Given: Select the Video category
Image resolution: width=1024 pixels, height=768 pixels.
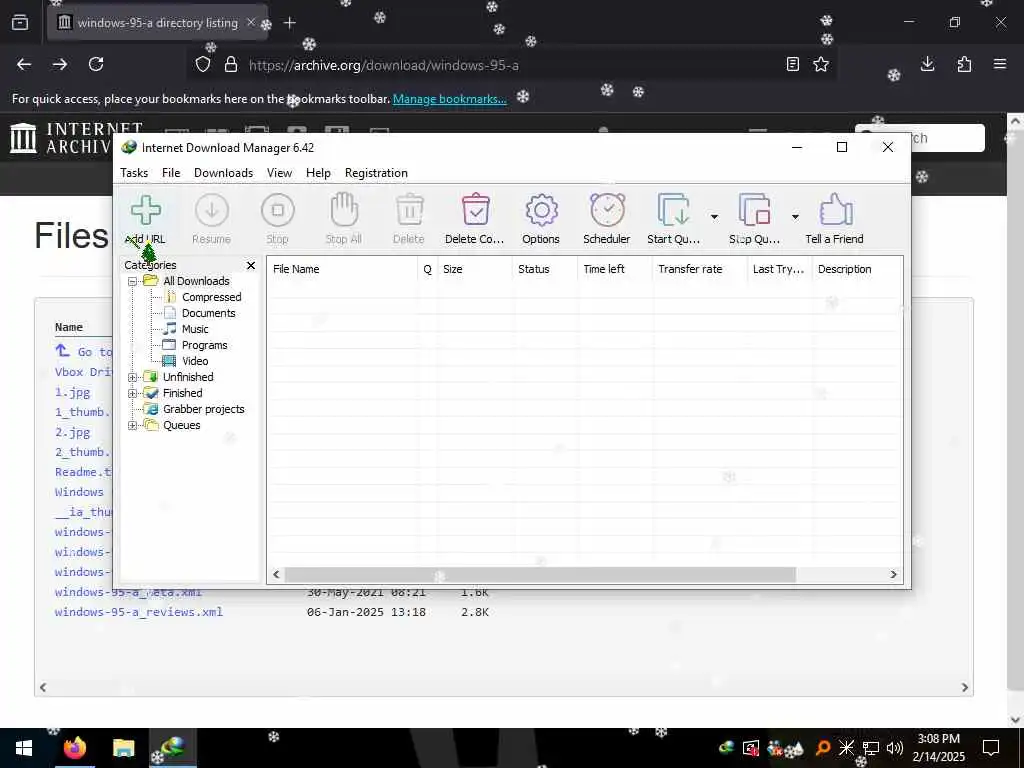Looking at the screenshot, I should coord(195,361).
